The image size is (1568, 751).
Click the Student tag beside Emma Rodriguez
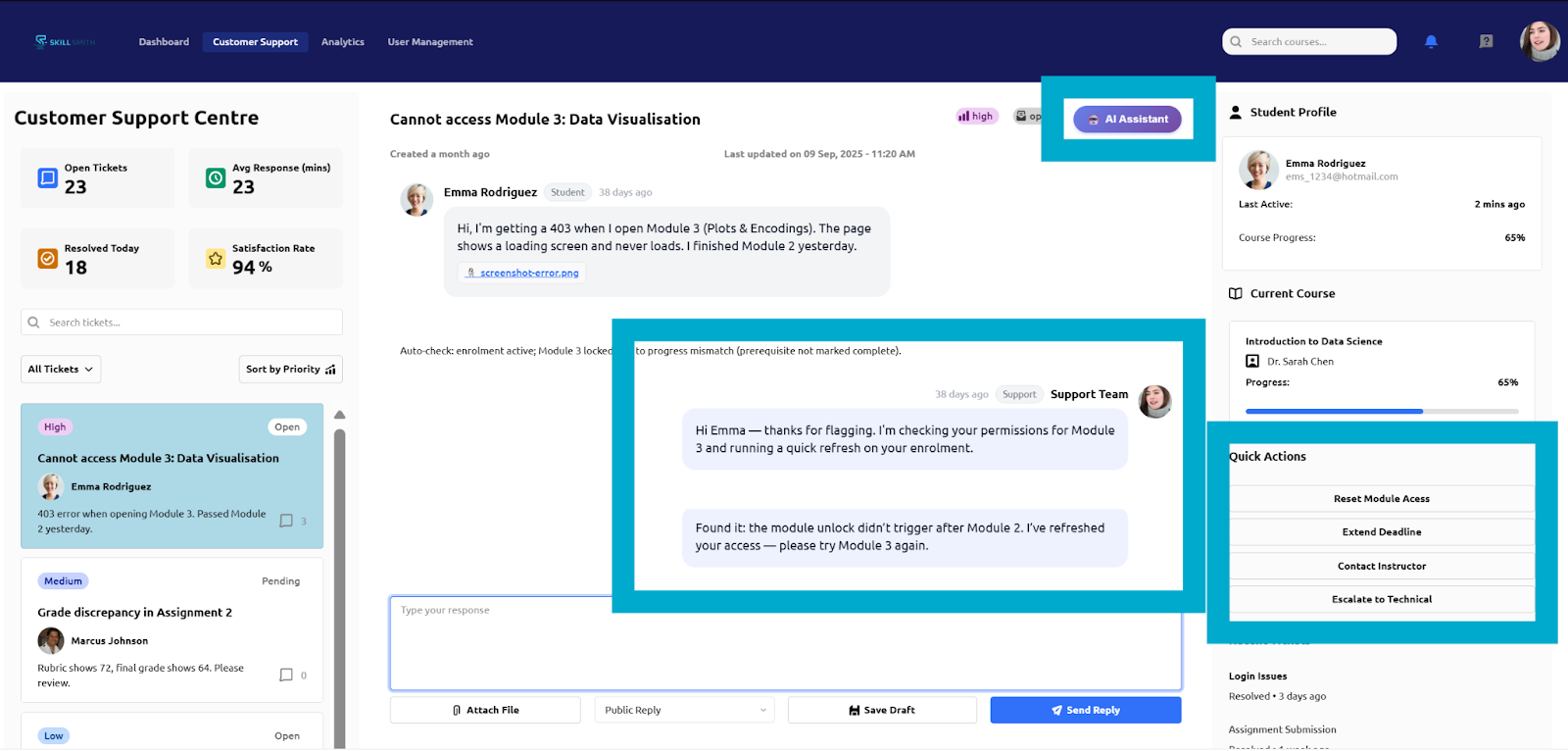(567, 193)
